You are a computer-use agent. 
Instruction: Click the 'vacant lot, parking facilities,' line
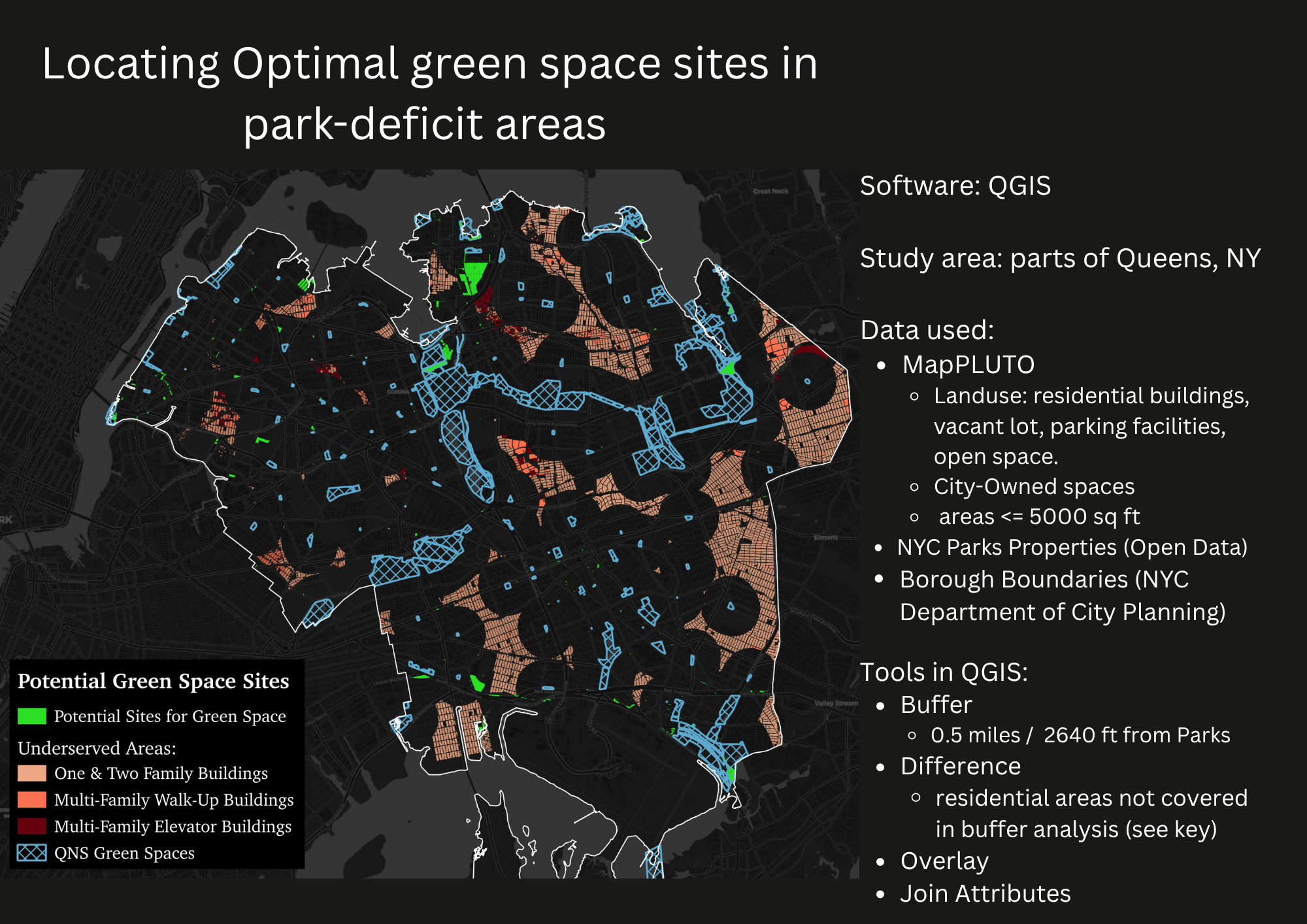click(x=1080, y=427)
